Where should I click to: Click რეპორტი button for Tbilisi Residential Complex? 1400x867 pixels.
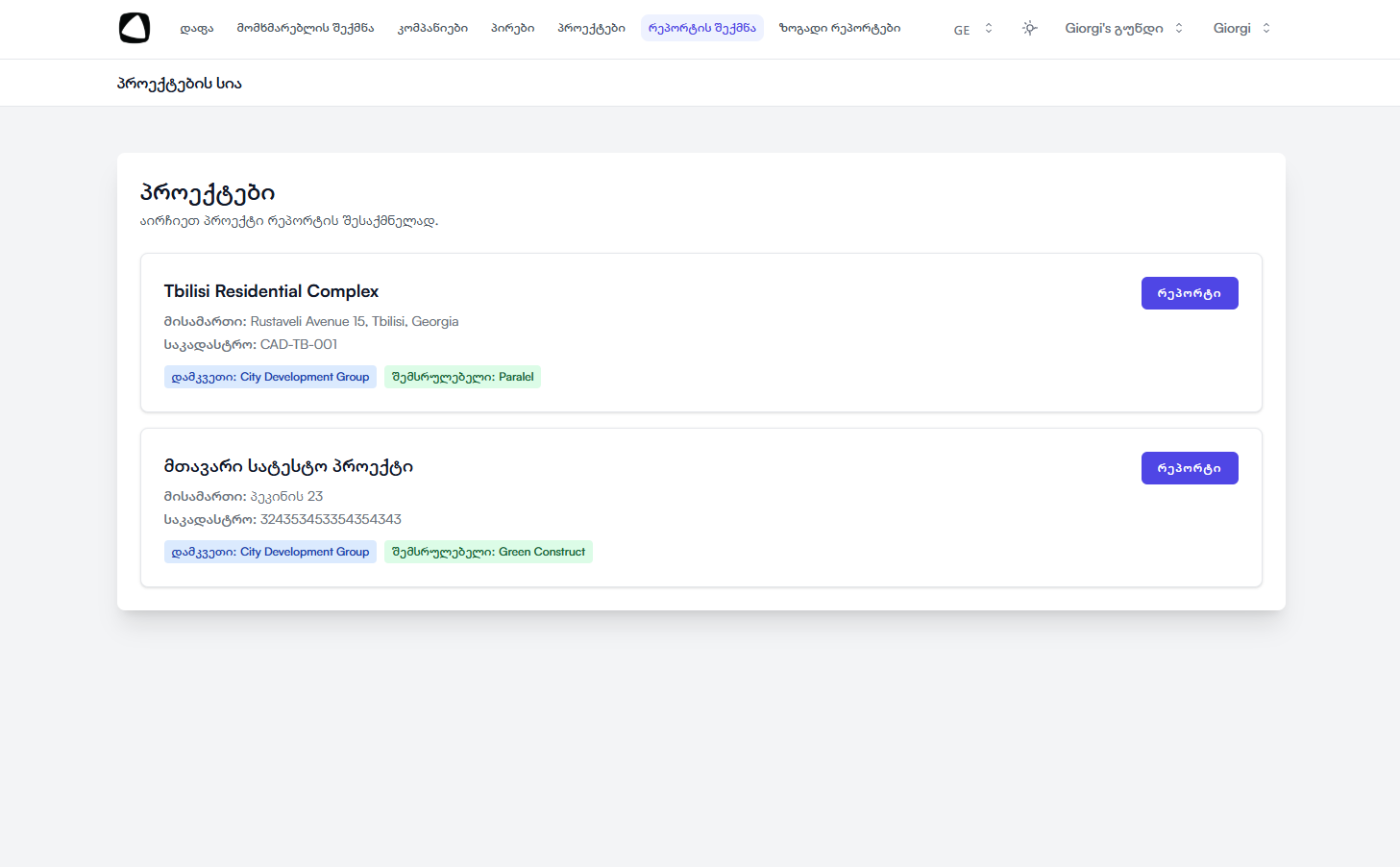coord(1189,293)
